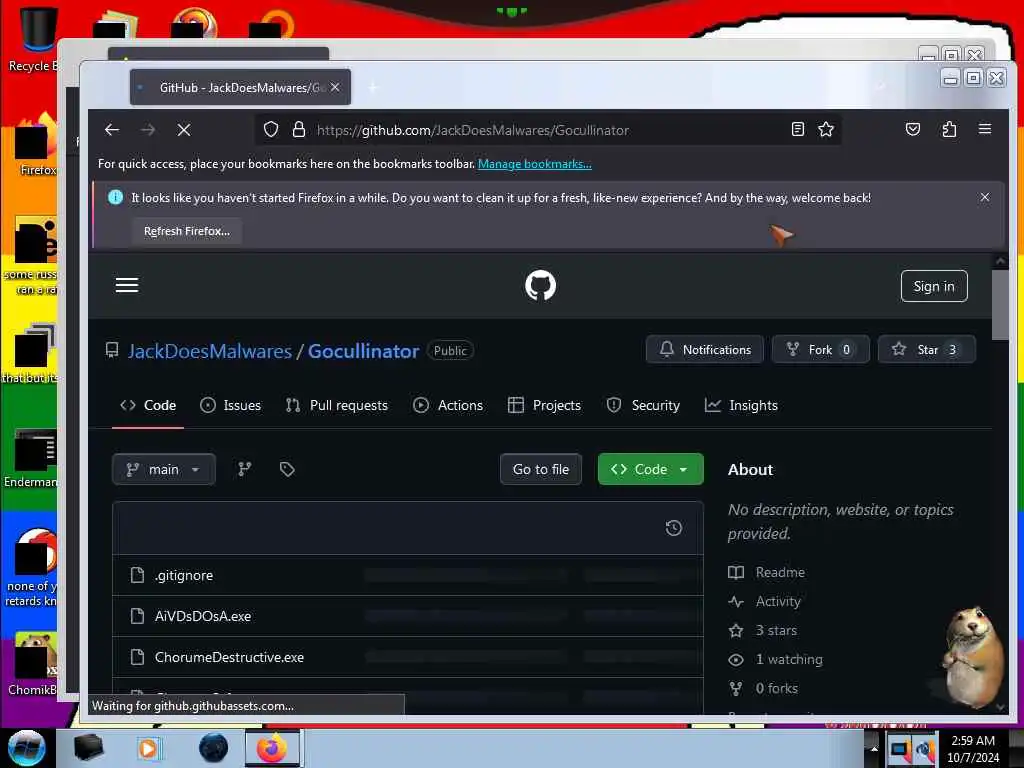Expand the green Code dropdown

click(650, 469)
